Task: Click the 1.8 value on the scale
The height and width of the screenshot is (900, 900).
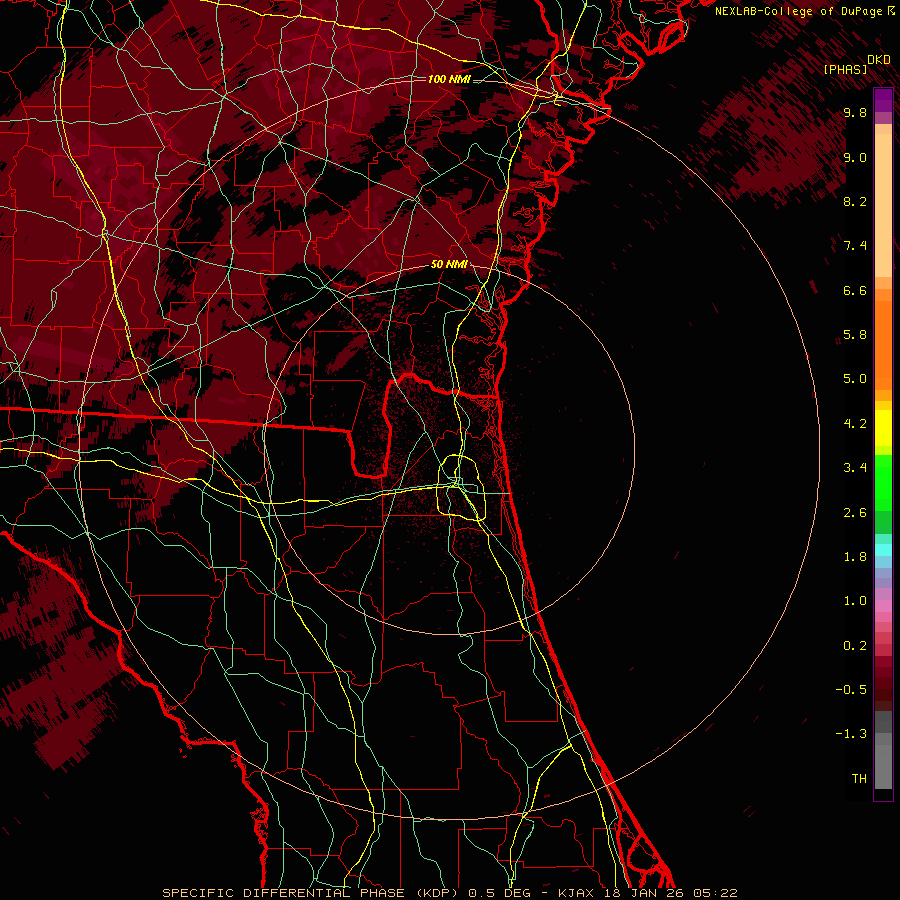Action: pos(855,557)
